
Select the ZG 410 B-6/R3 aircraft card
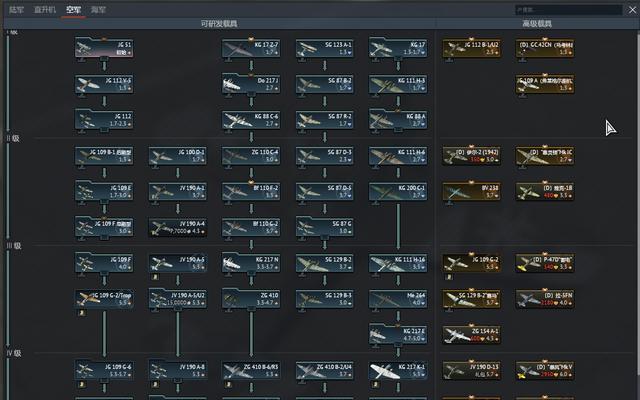[x=251, y=371]
